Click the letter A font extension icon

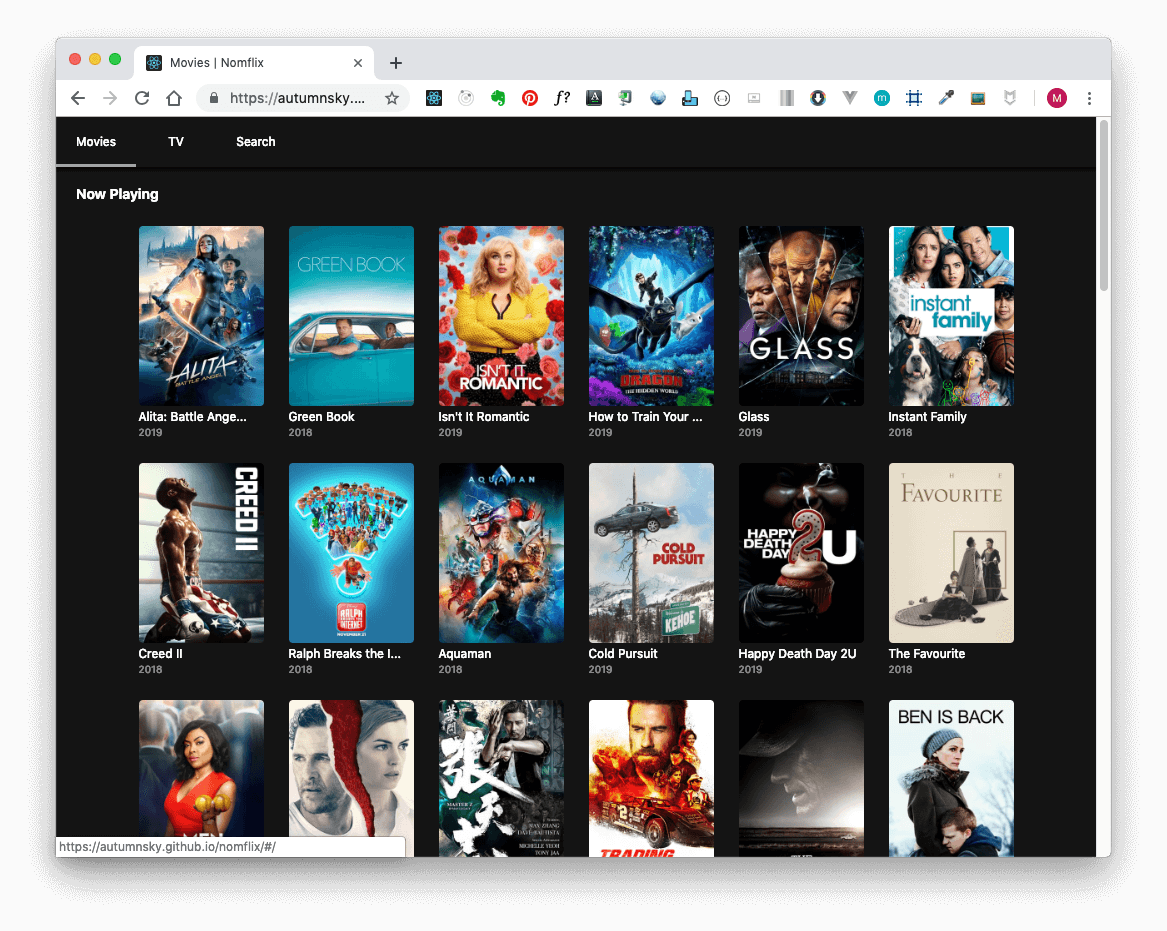(594, 98)
